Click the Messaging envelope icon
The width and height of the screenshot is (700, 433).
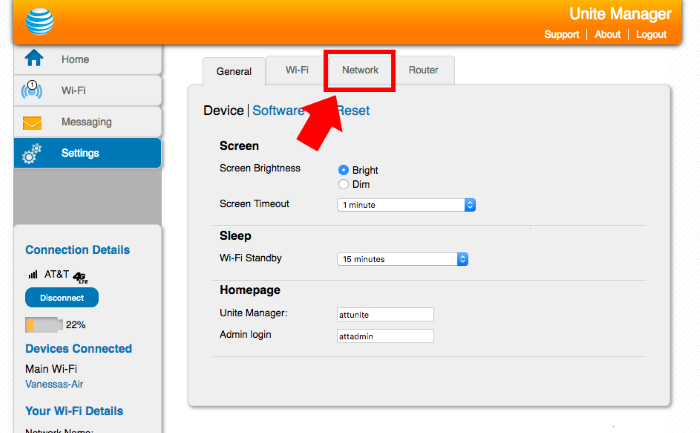(32, 122)
